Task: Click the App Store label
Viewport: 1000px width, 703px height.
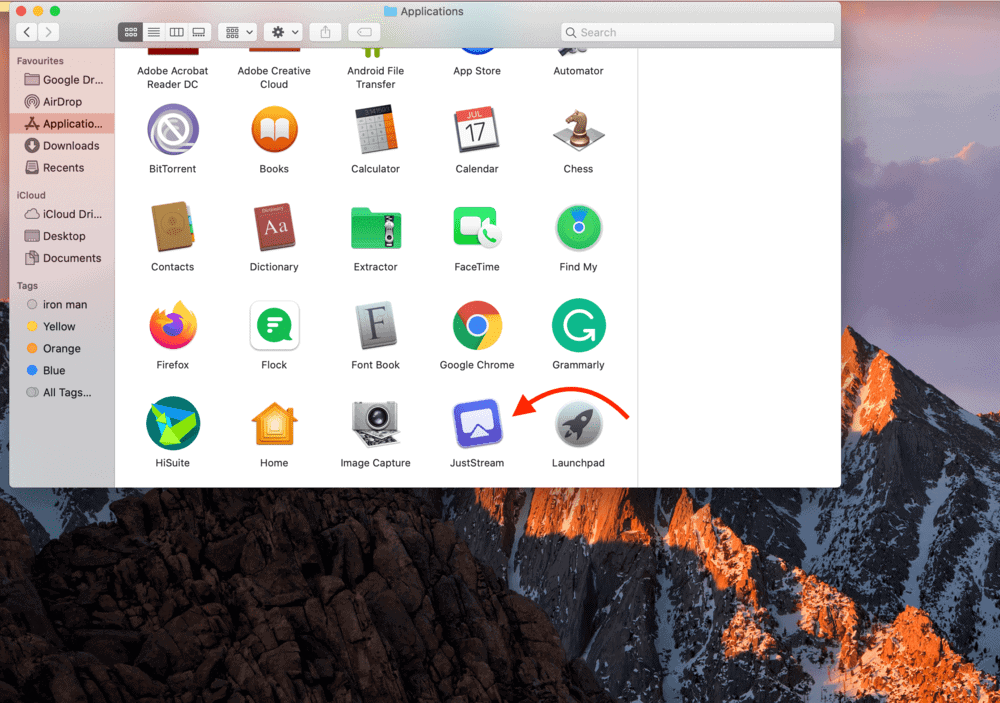Action: tap(477, 71)
